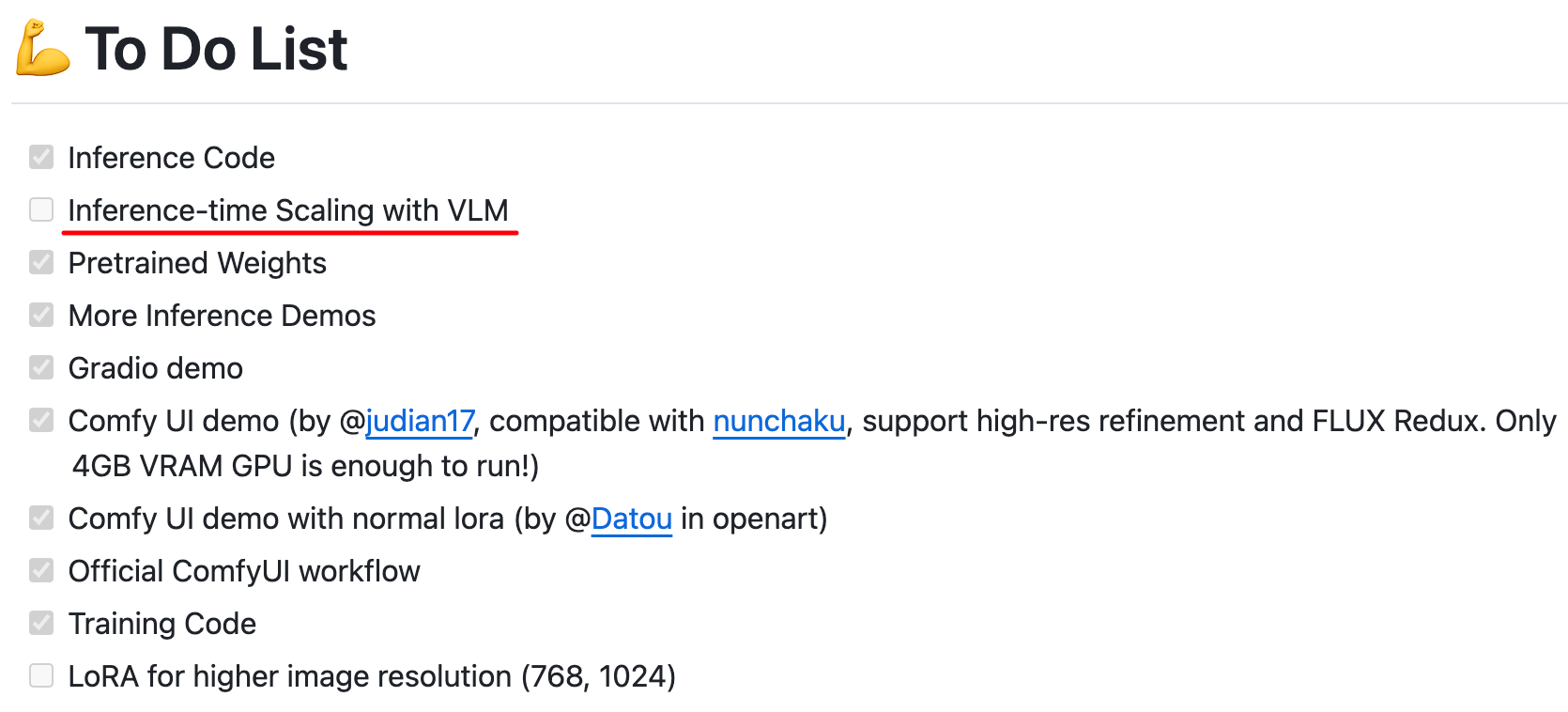The height and width of the screenshot is (712, 1568).
Task: Open the nunchaku link
Action: 779,421
